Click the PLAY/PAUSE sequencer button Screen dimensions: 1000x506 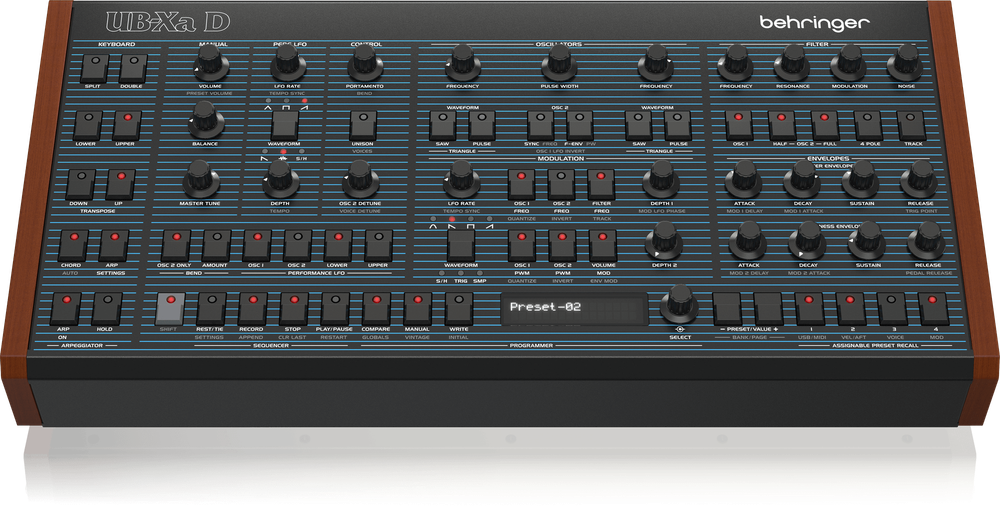pyautogui.click(x=335, y=308)
